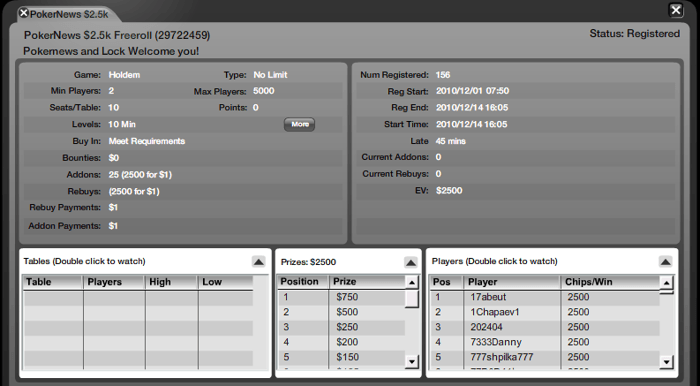Click the Pos column header in Players
This screenshot has width=700, height=386.
pos(446,282)
